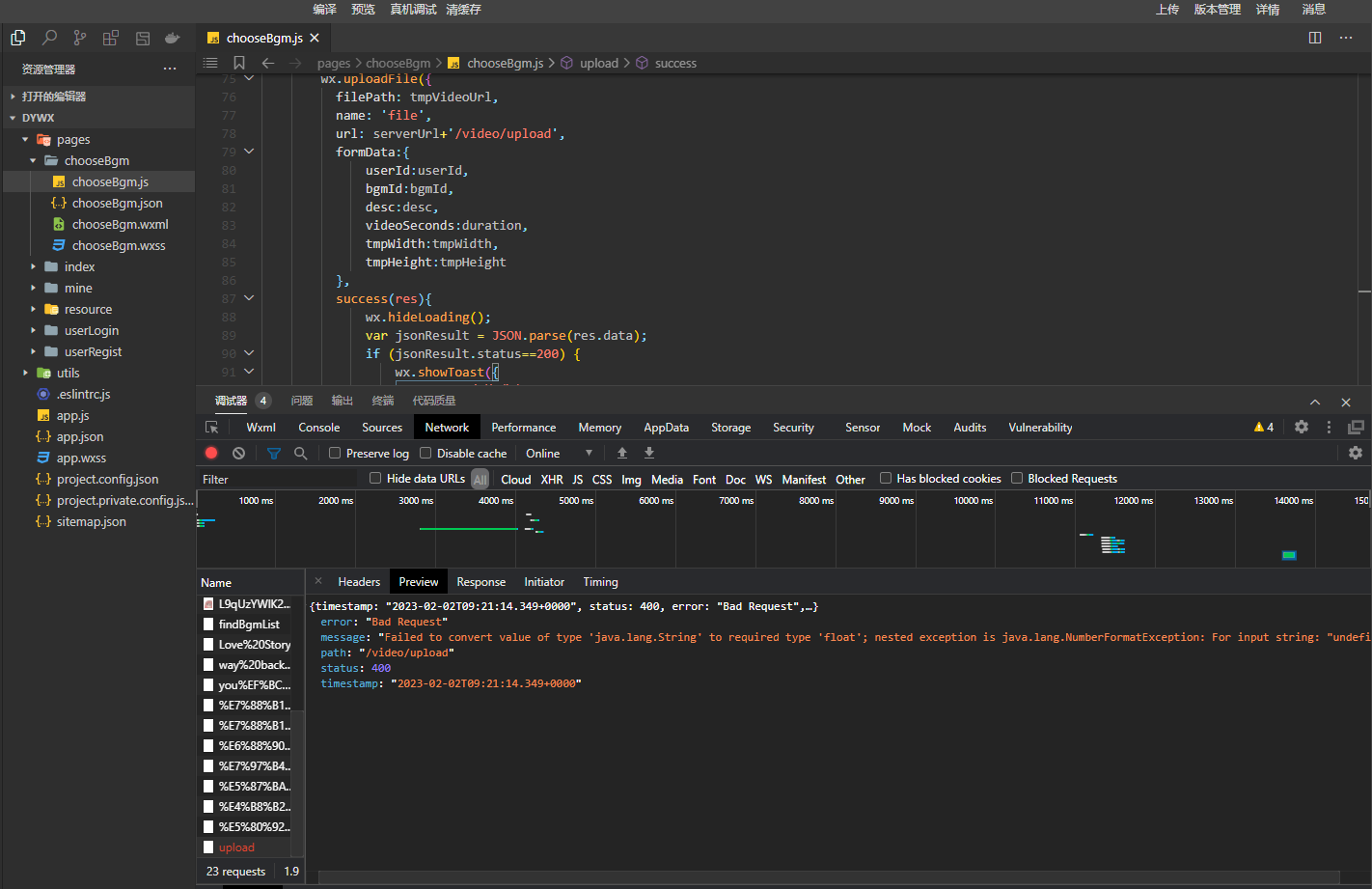
Task: Toggle the network filter funnel icon
Action: click(x=274, y=453)
